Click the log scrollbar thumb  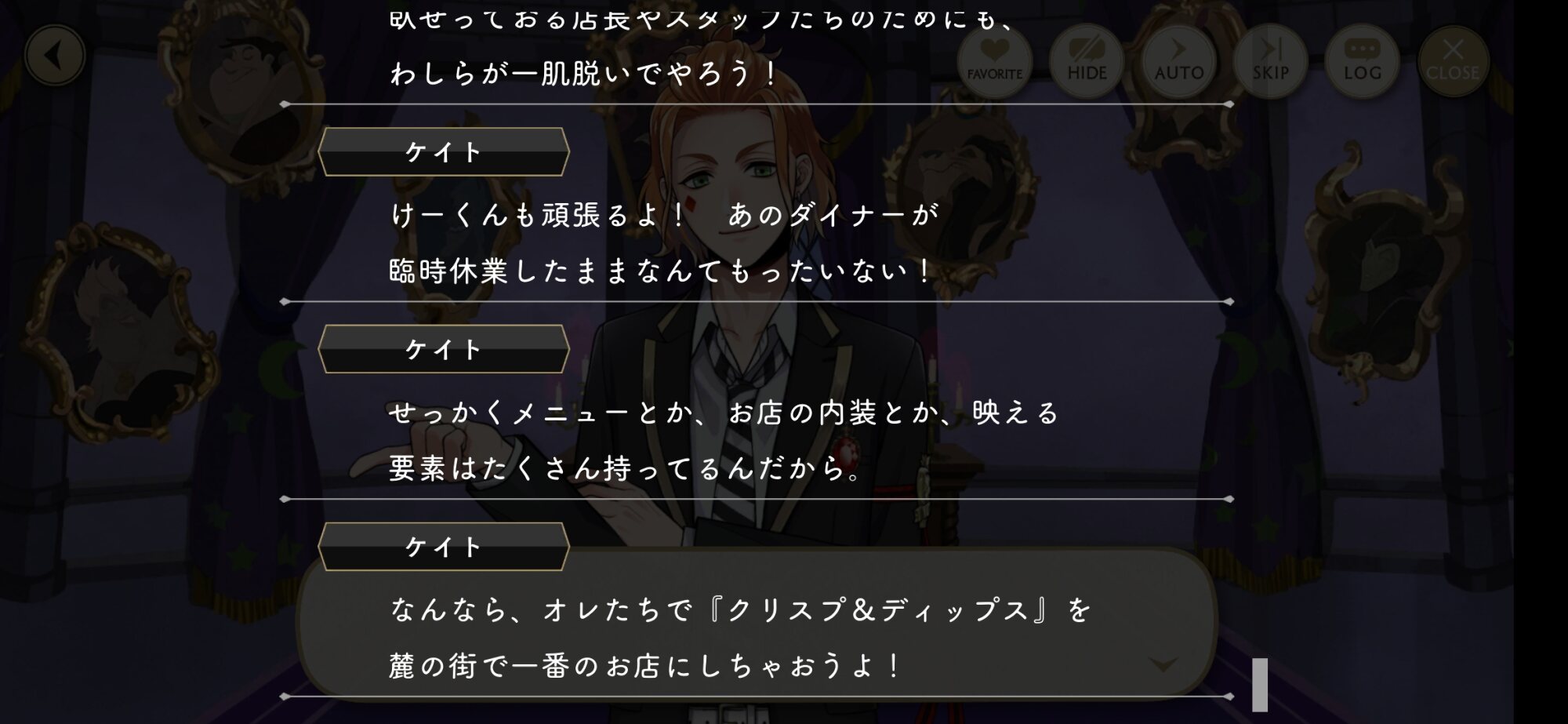pos(1260,684)
